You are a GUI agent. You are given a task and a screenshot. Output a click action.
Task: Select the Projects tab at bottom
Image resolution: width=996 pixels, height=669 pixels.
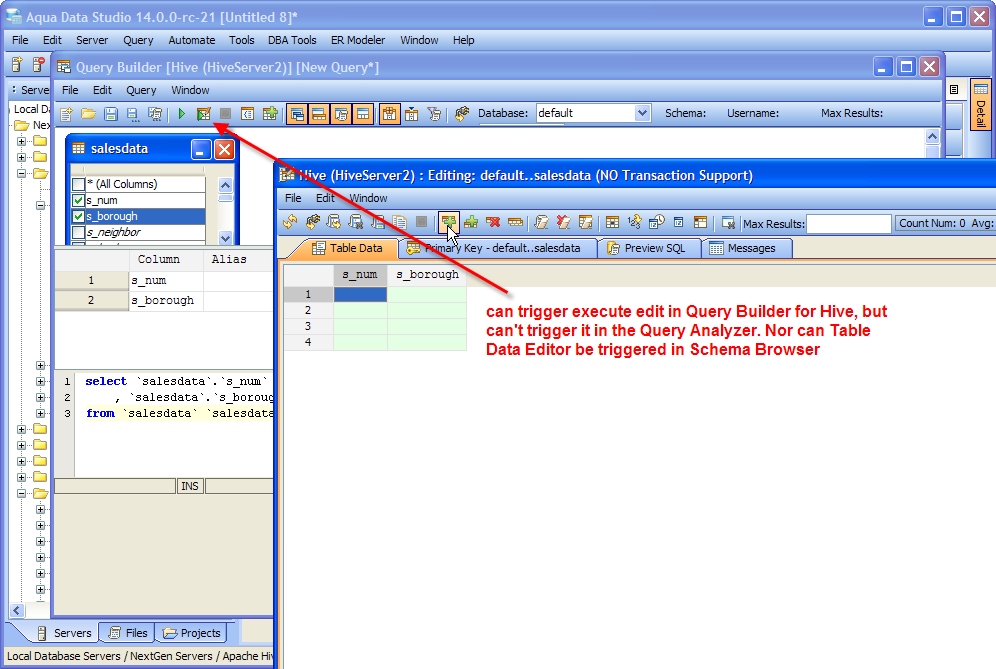point(191,633)
